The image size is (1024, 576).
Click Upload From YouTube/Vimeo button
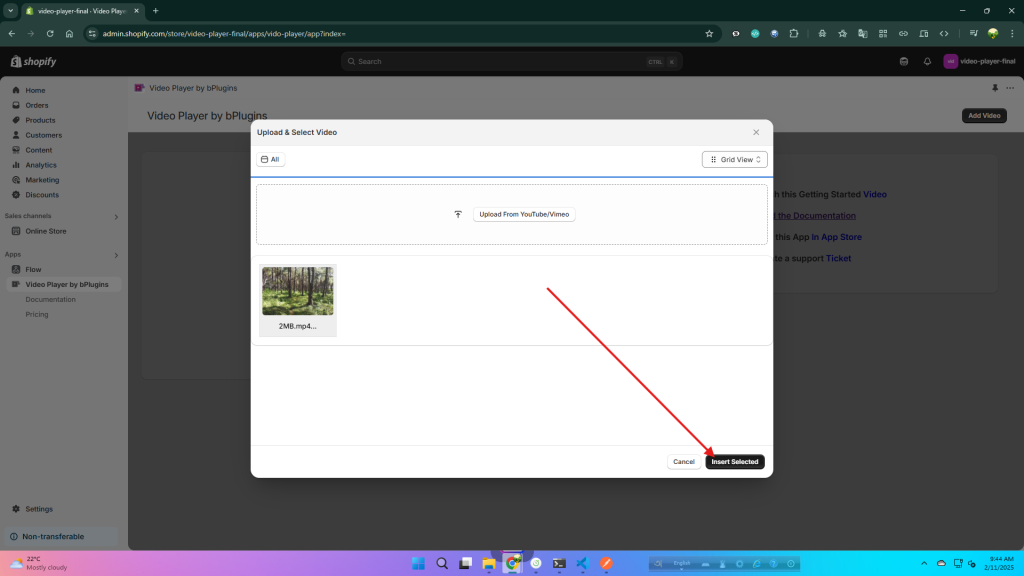(x=524, y=214)
